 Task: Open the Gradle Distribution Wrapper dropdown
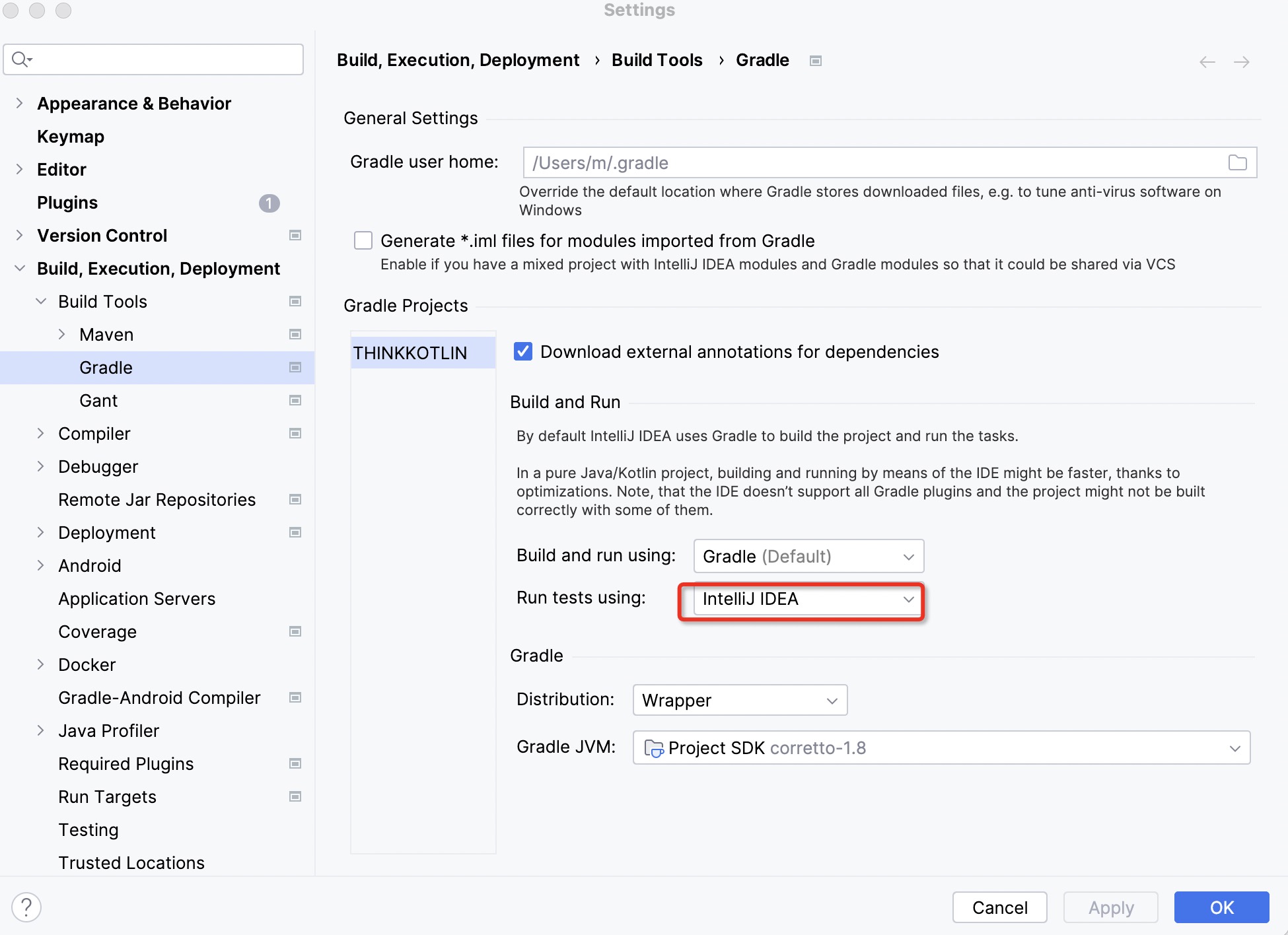coord(739,700)
